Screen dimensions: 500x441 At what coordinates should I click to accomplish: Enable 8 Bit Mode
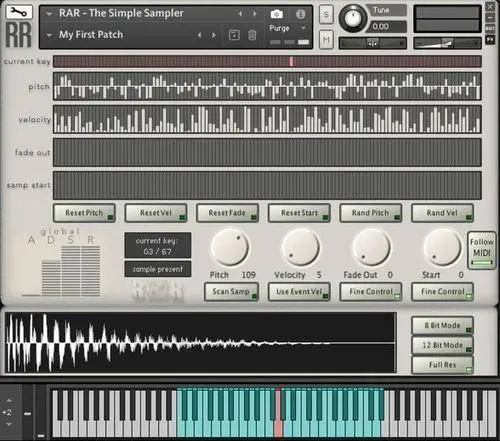click(x=443, y=325)
